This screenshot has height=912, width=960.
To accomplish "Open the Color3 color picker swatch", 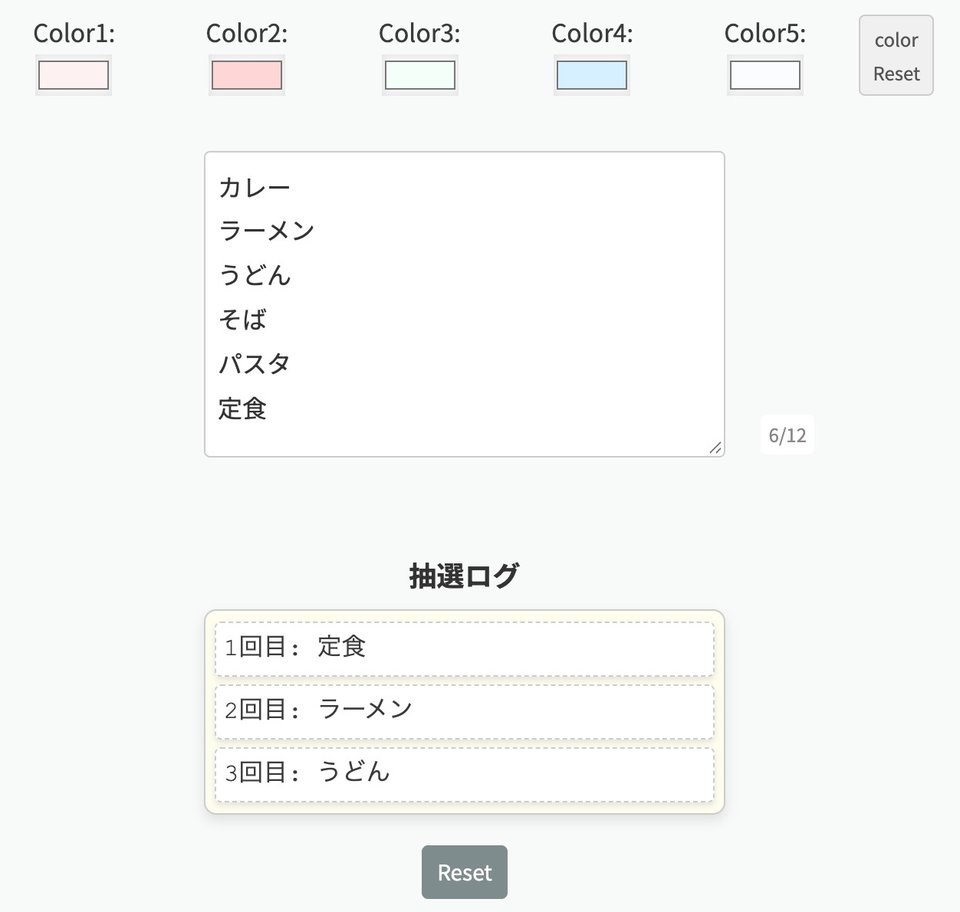I will coord(420,75).
